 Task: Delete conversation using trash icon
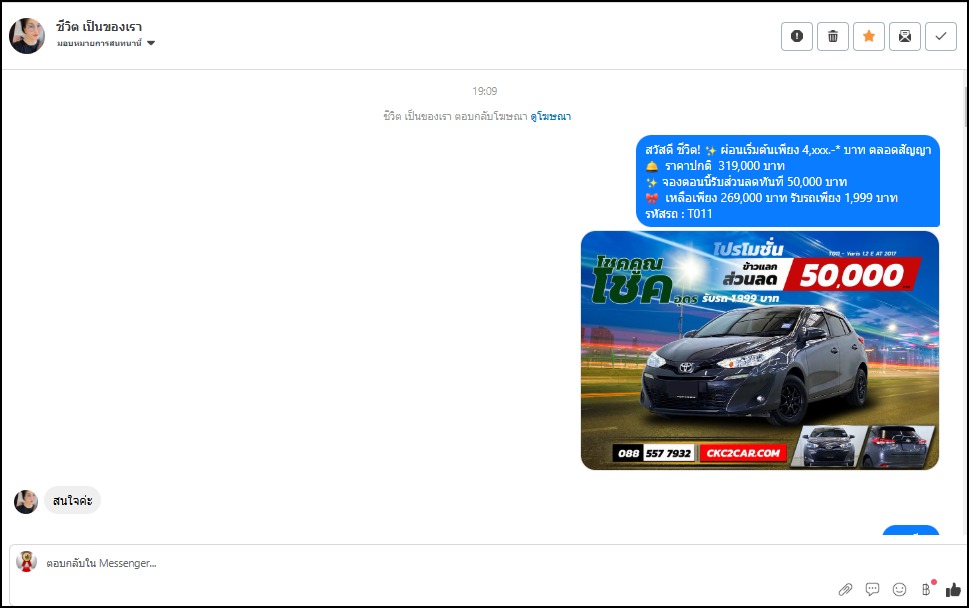(x=833, y=36)
